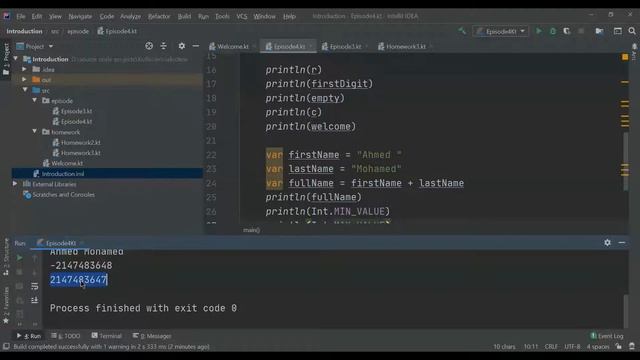Click the Run console vertical scrollbar

(626, 311)
